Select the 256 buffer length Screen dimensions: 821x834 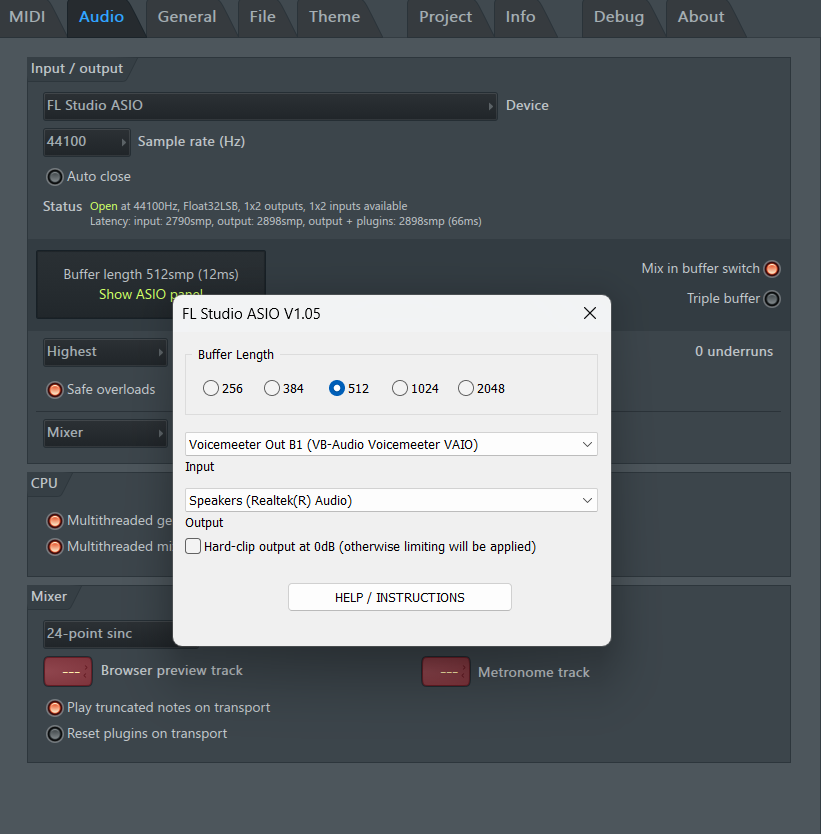211,388
